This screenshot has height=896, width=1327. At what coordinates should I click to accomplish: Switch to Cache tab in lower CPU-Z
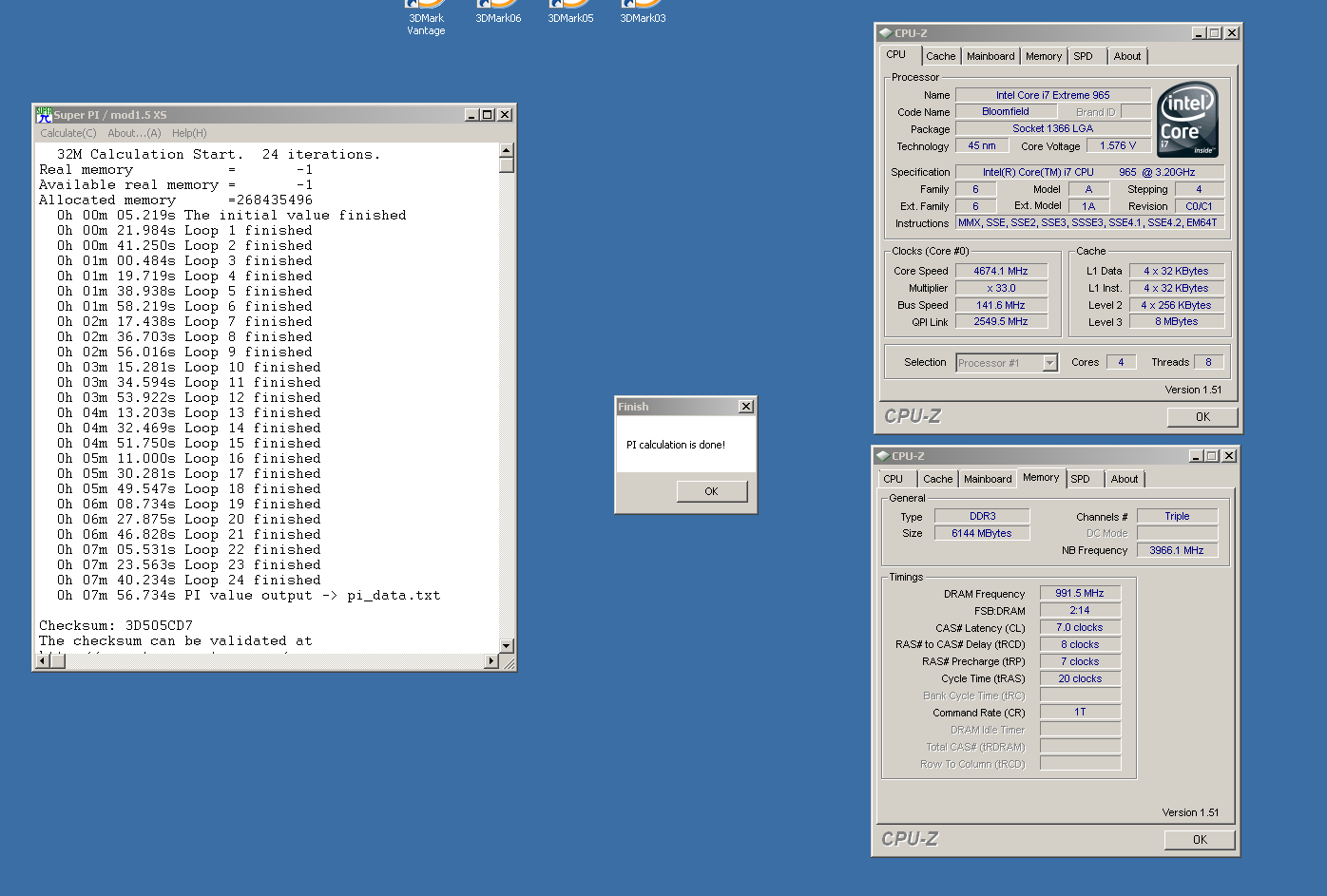point(938,479)
